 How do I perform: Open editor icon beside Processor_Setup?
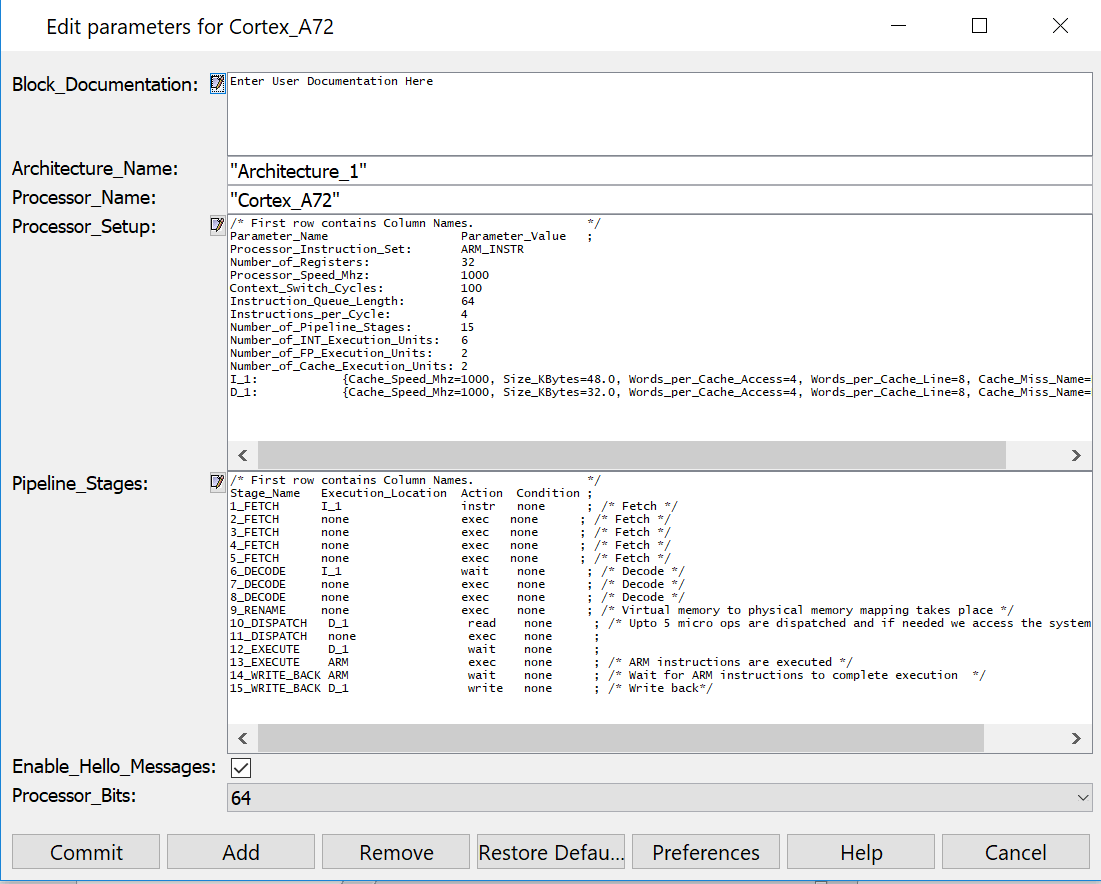(x=217, y=226)
